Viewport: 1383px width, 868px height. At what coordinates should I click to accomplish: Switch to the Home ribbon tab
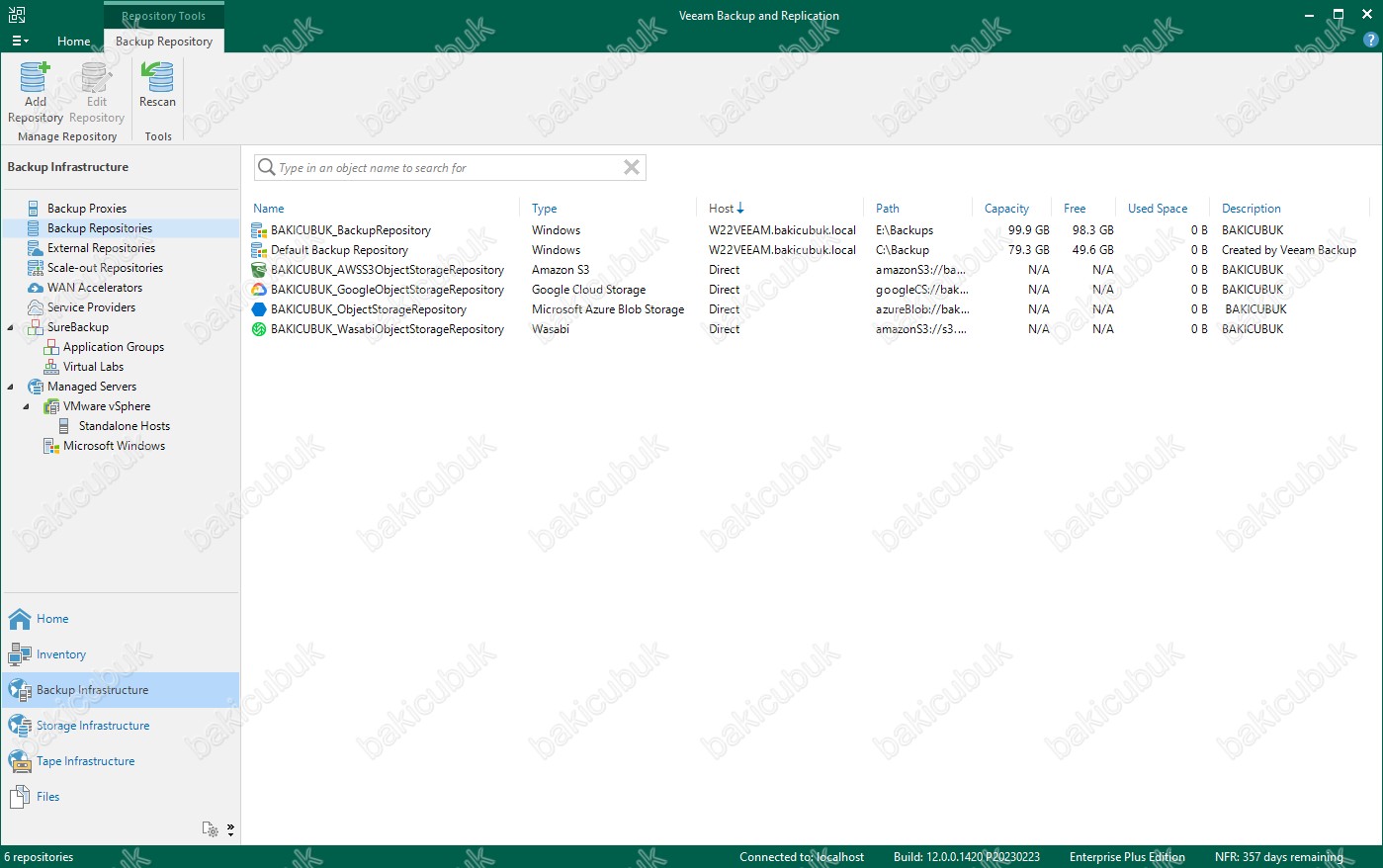(x=73, y=41)
